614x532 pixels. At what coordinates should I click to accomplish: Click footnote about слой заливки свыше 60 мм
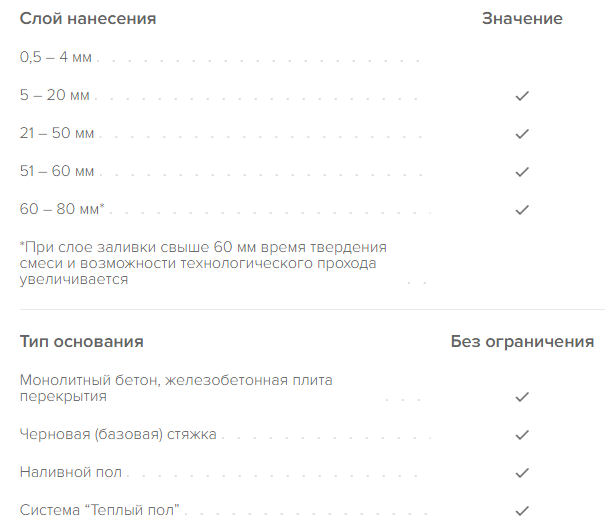pos(203,263)
